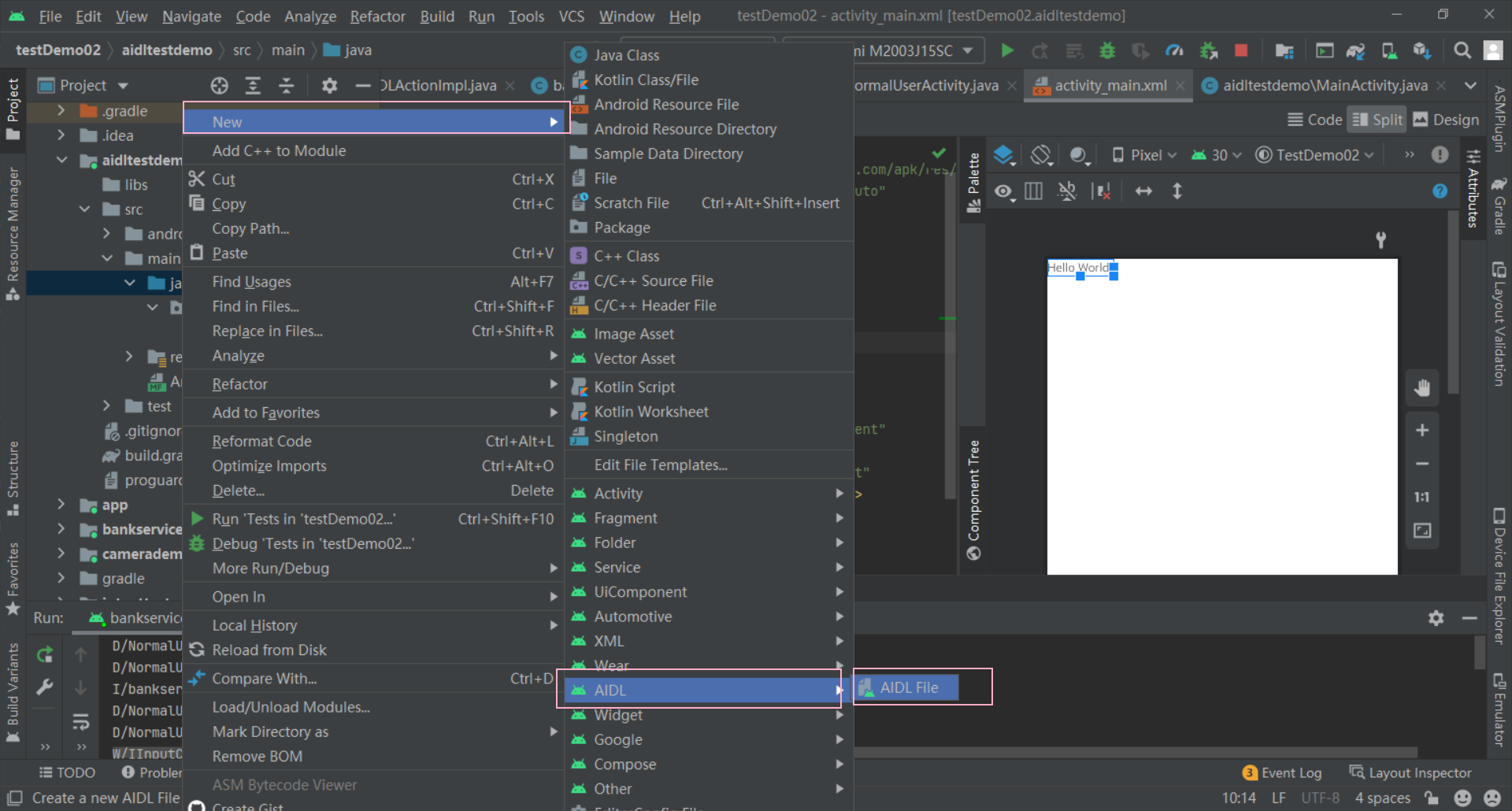This screenshot has width=1512, height=811.
Task: Open the Android Profiler gauge icon
Action: (1174, 50)
